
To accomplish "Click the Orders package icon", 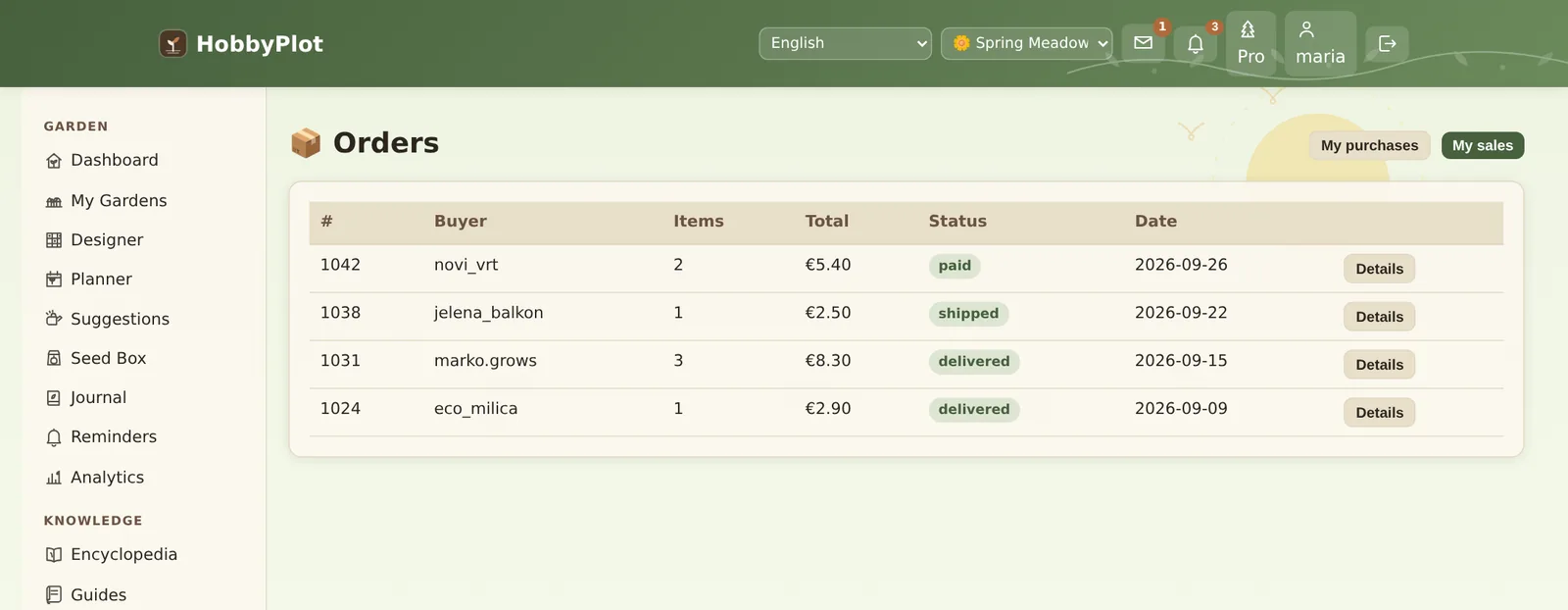I will click(x=306, y=143).
